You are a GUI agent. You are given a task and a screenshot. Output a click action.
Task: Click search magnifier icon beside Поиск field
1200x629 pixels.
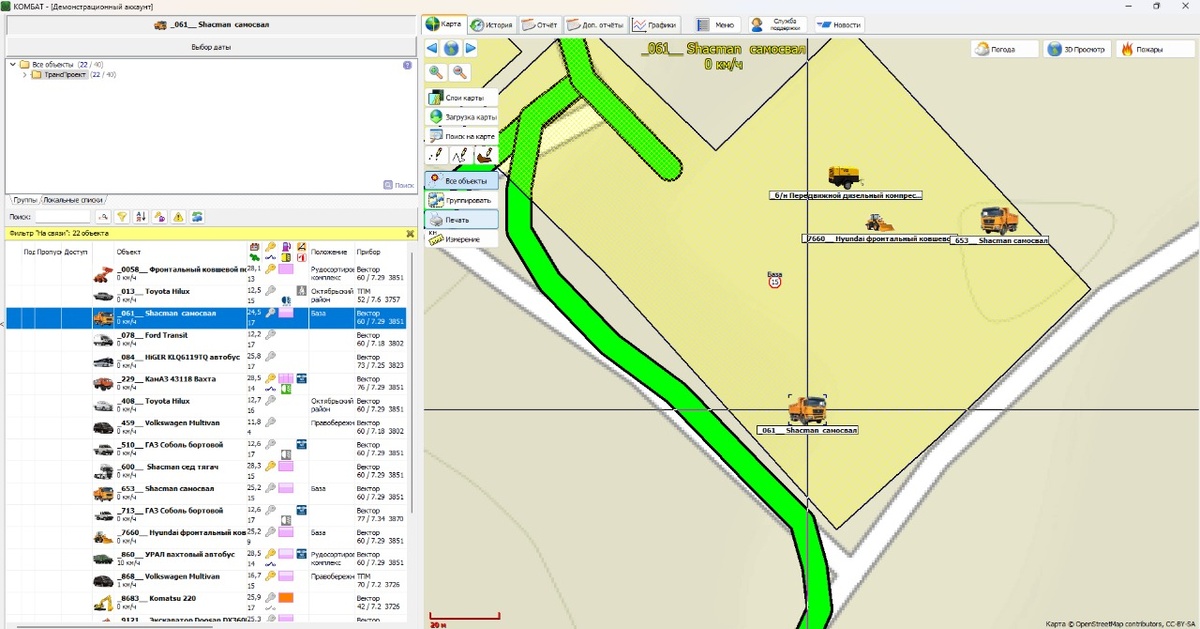102,216
